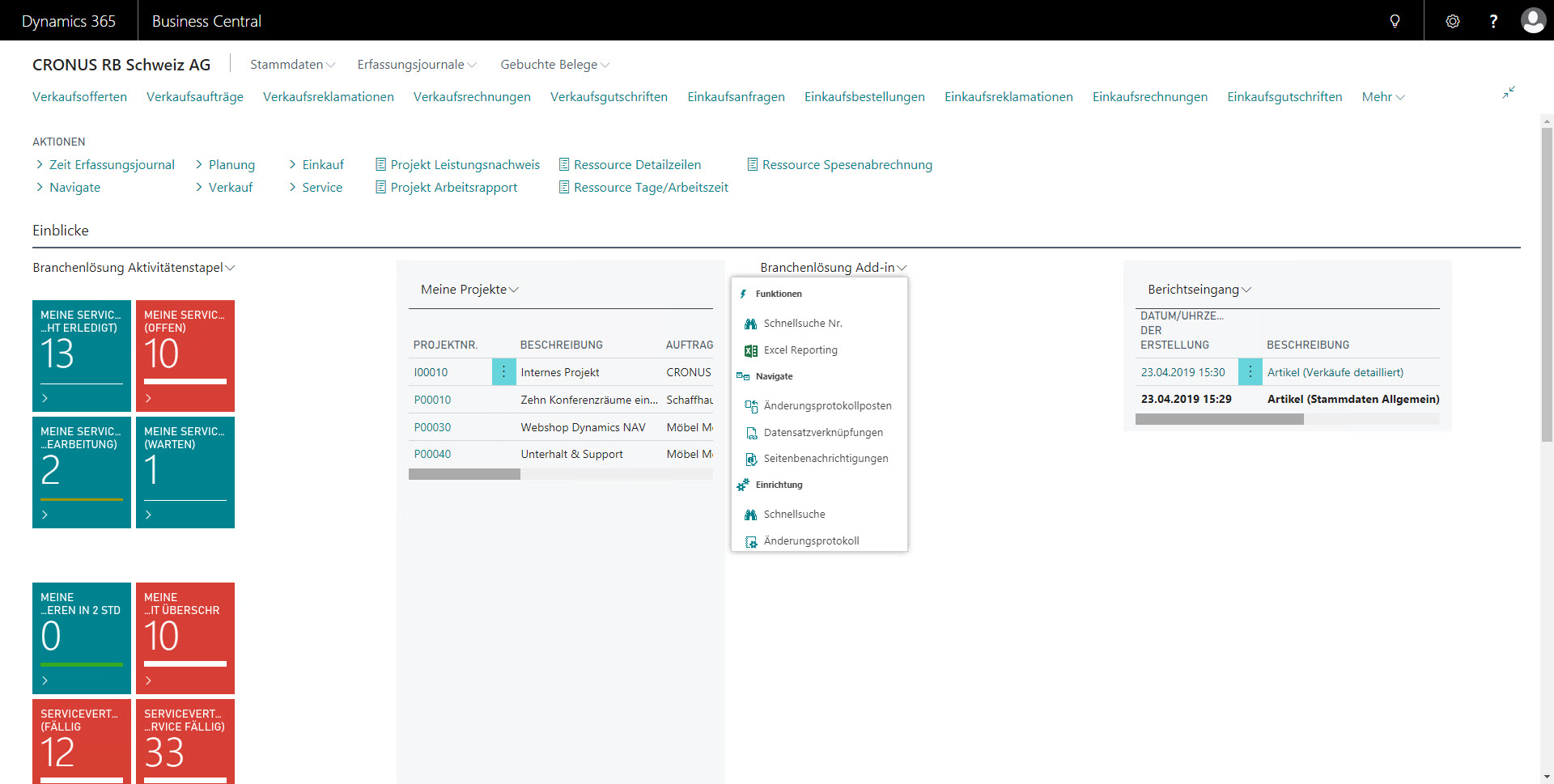Viewport: 1554px width, 784px height.
Task: Click the page vertical scrollbar
Action: pyautogui.click(x=1547, y=283)
